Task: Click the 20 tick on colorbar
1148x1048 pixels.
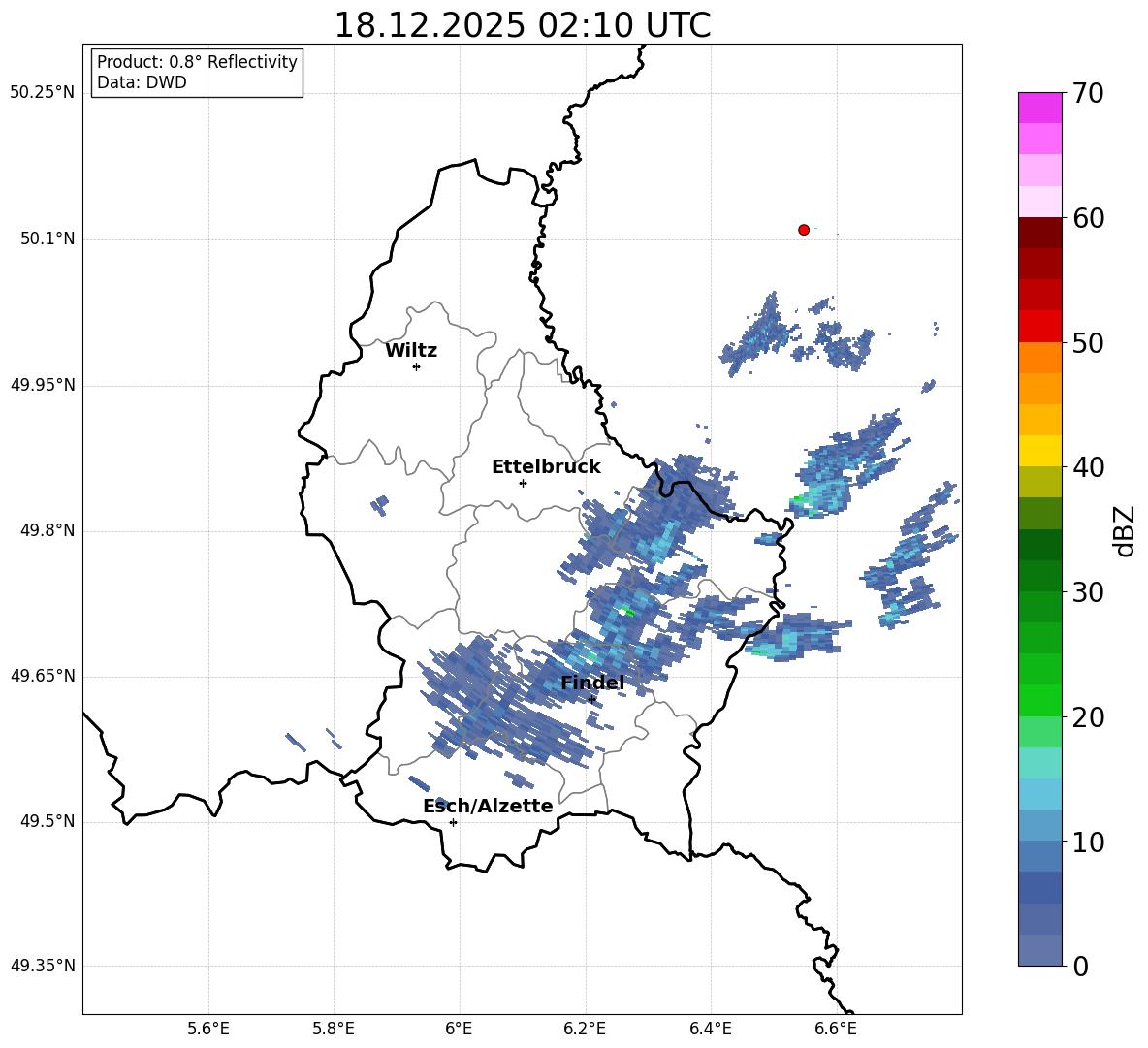Action: coord(1088,717)
